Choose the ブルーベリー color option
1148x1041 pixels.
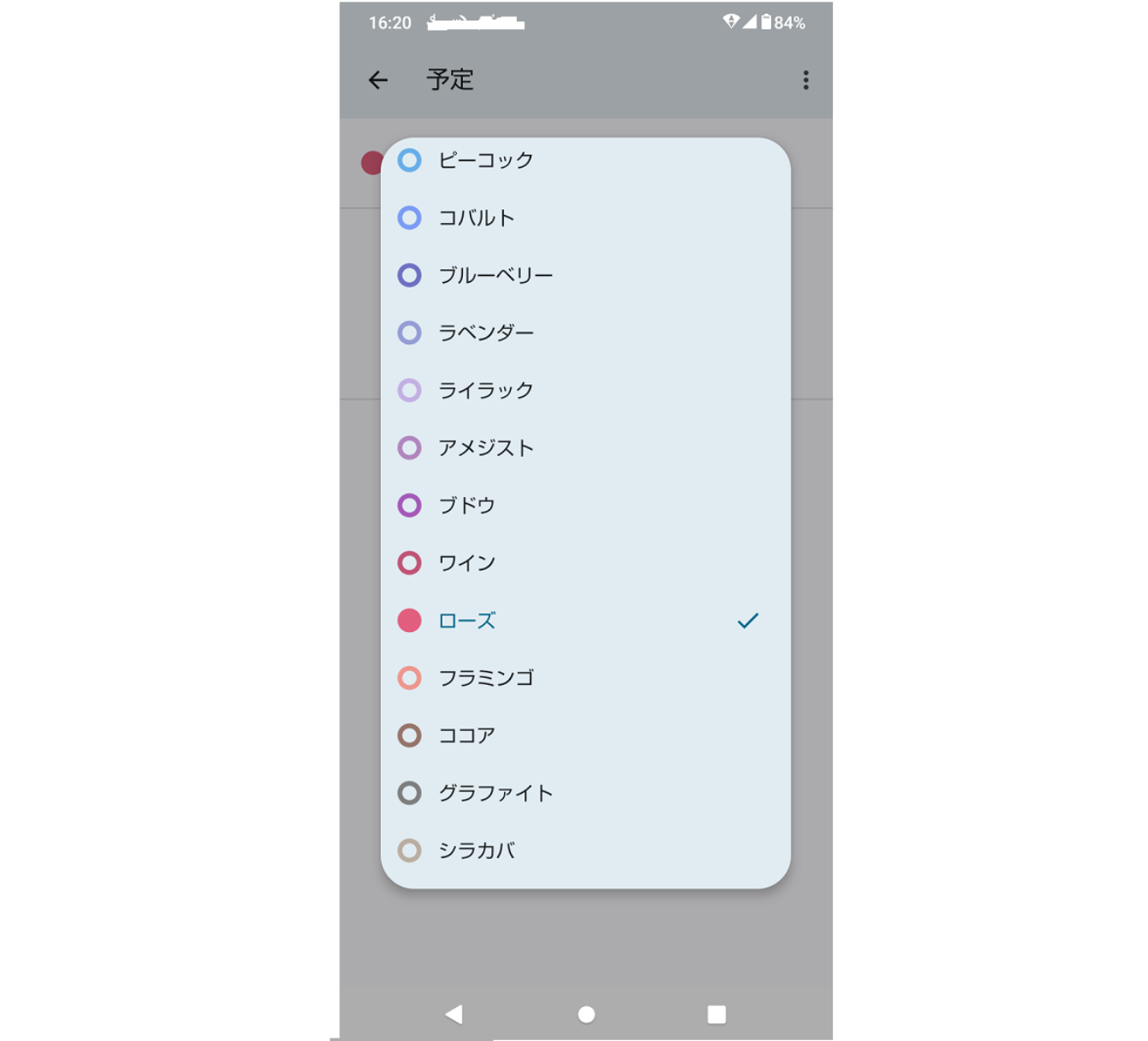585,275
